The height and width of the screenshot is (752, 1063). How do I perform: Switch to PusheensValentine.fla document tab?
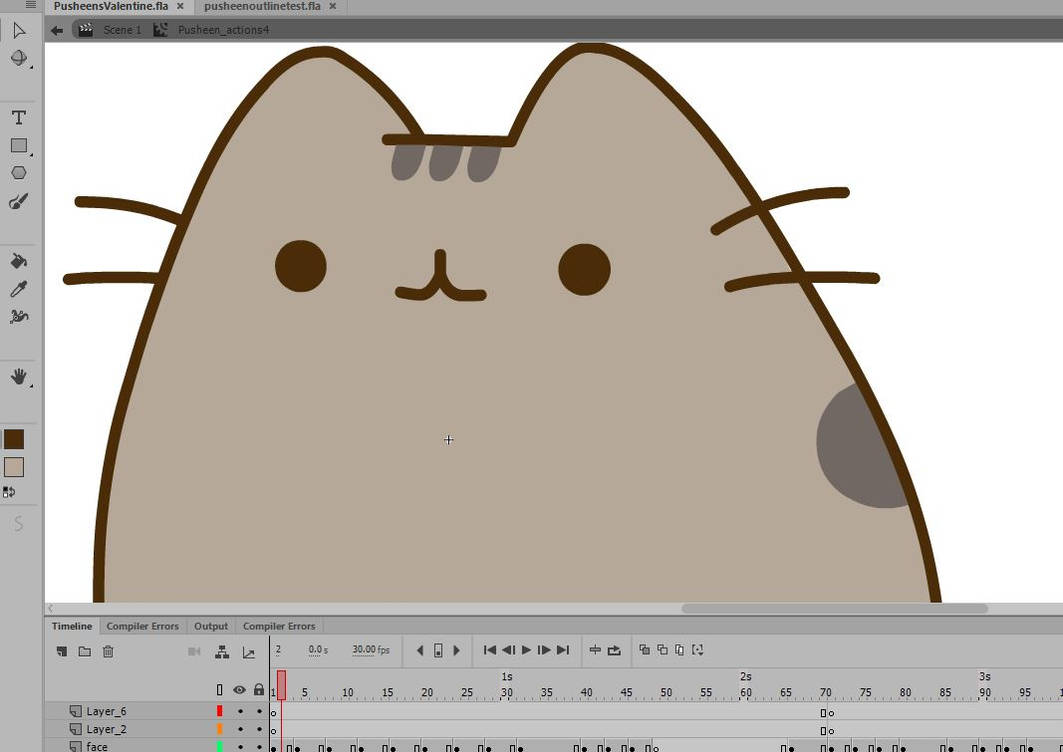[111, 6]
